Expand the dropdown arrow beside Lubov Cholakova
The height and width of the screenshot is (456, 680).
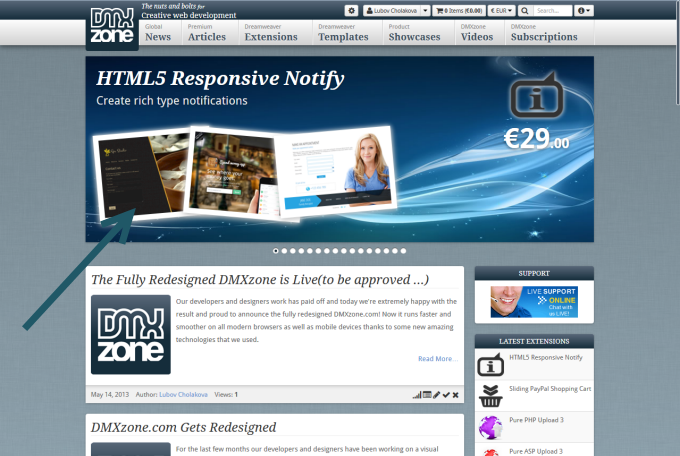(x=425, y=10)
